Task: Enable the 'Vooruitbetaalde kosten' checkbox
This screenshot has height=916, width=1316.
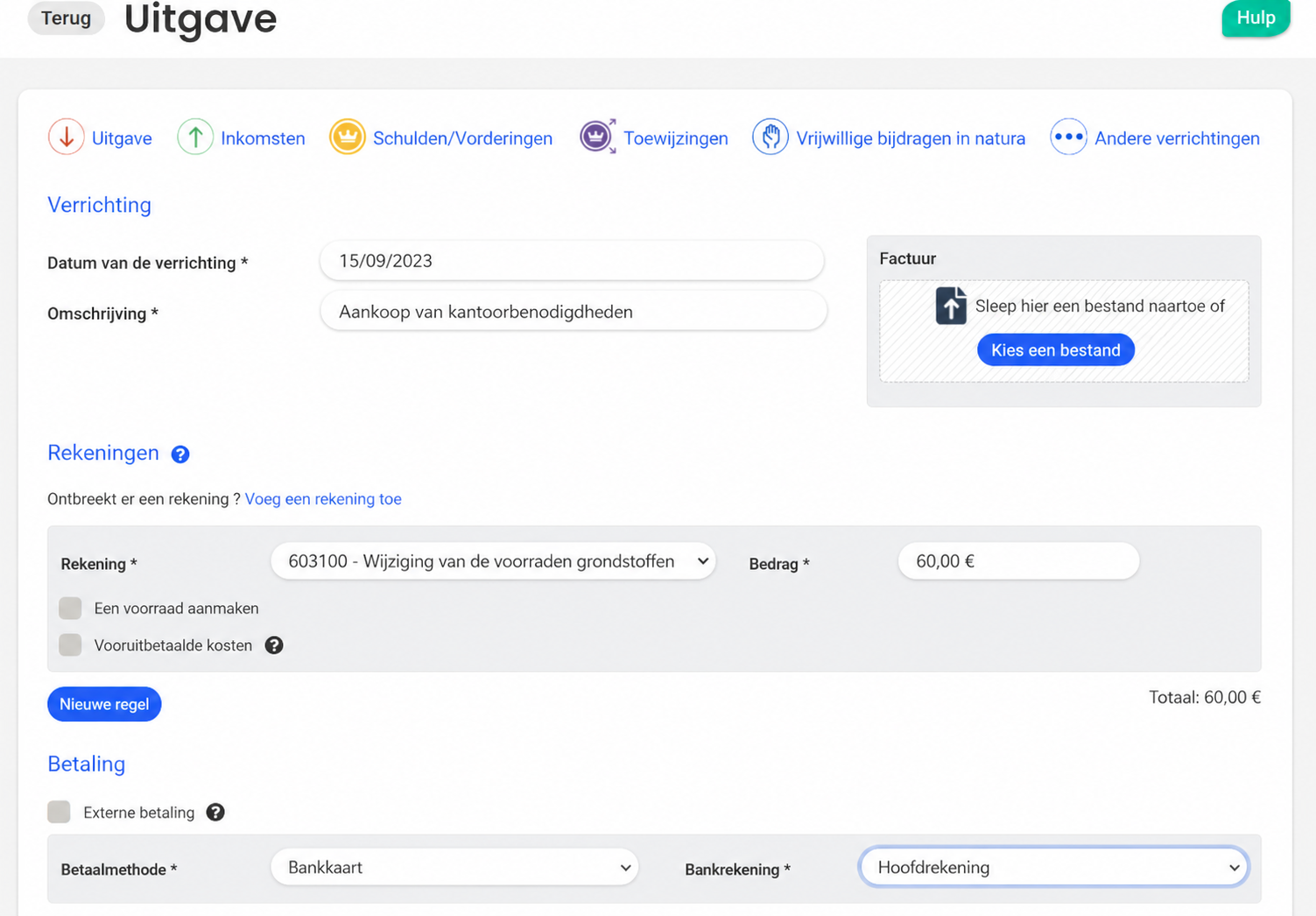Action: point(70,645)
